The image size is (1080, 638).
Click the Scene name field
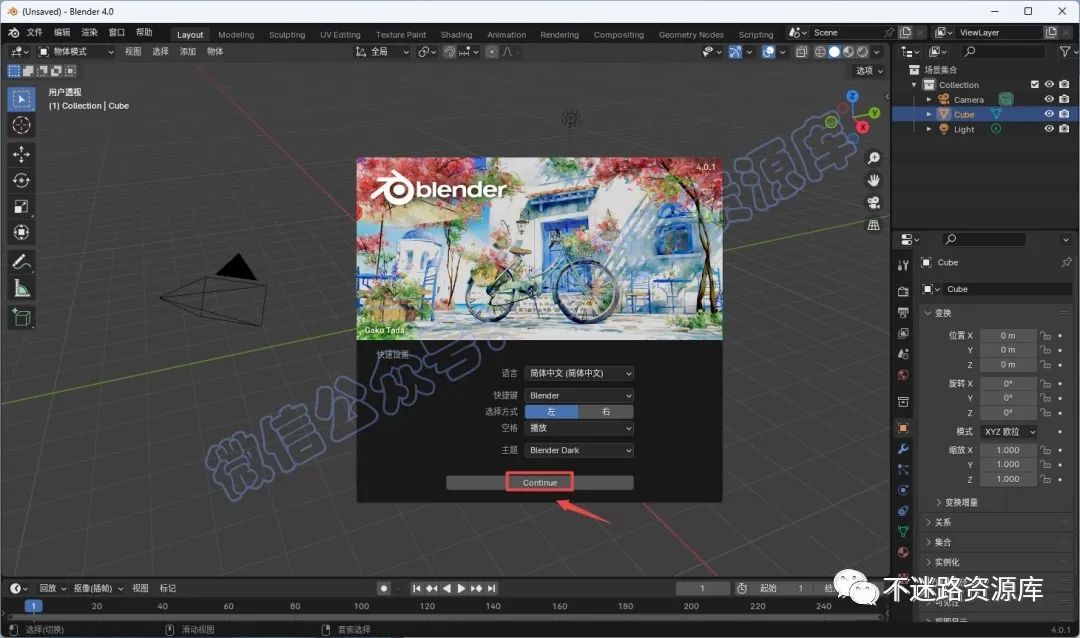click(x=847, y=32)
